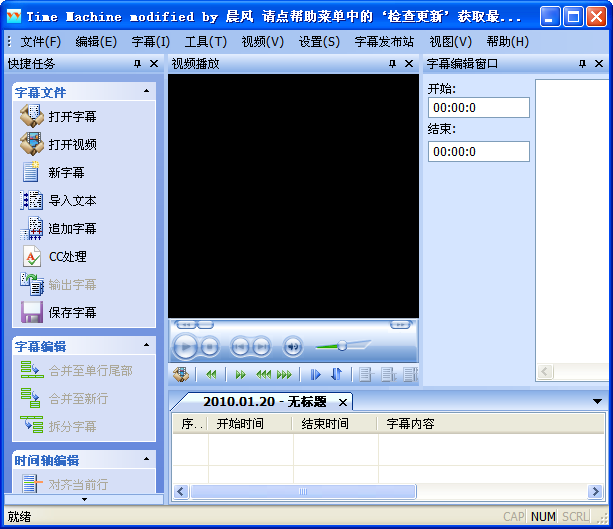The width and height of the screenshot is (613, 529).
Task: Click the 字幕内容 column header
Action: coord(491,423)
